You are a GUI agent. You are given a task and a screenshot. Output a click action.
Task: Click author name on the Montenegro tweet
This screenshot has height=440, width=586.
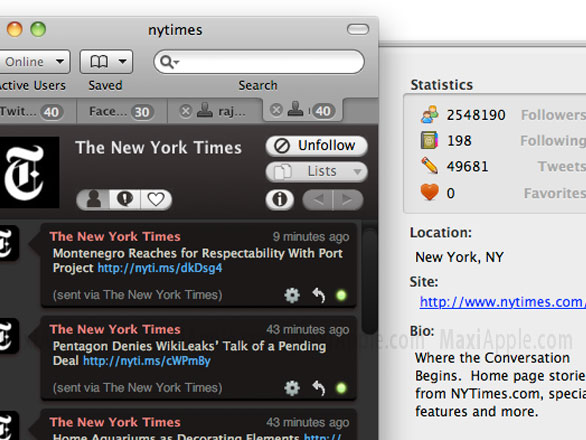[115, 237]
